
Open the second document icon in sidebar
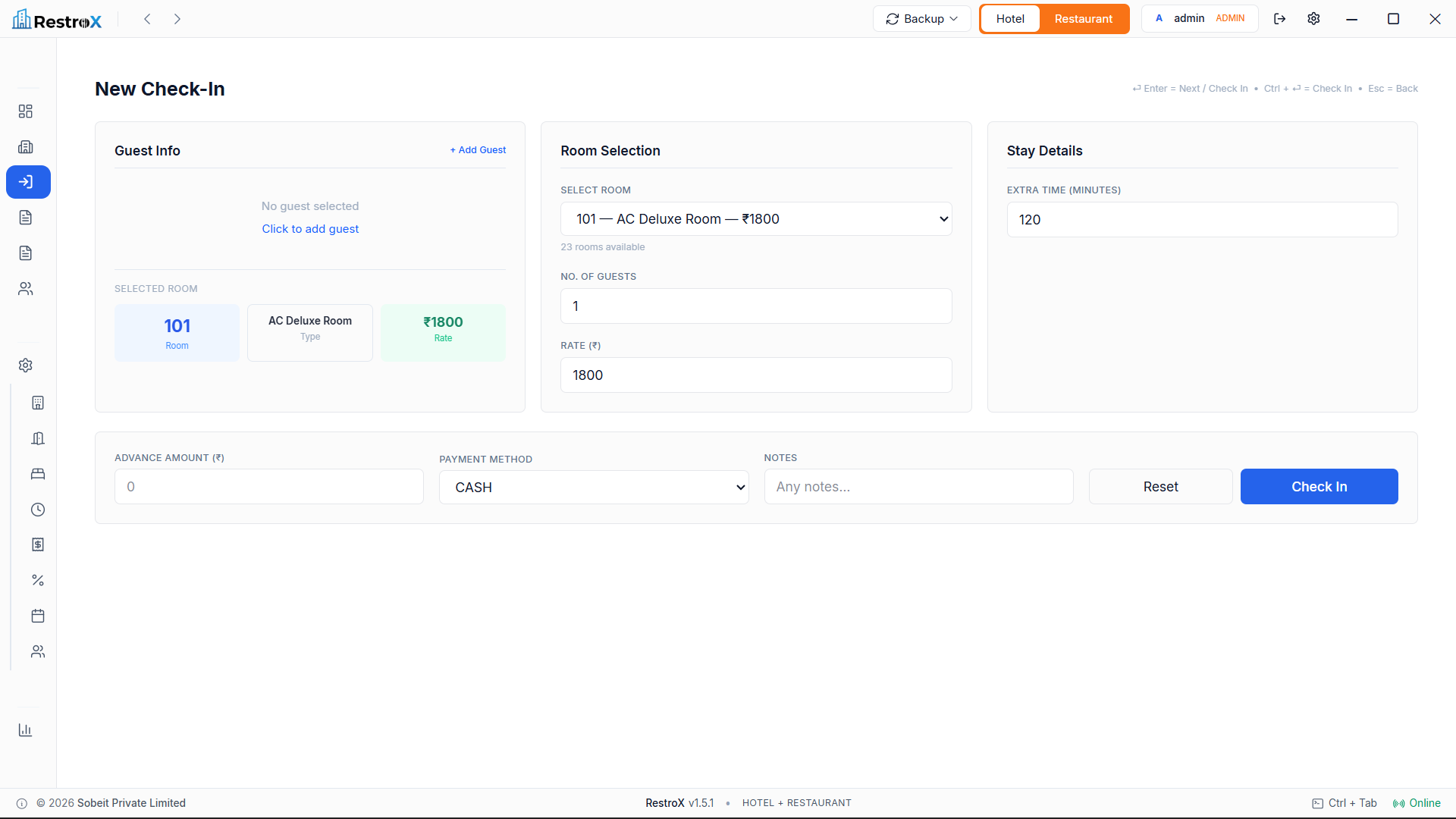point(26,253)
